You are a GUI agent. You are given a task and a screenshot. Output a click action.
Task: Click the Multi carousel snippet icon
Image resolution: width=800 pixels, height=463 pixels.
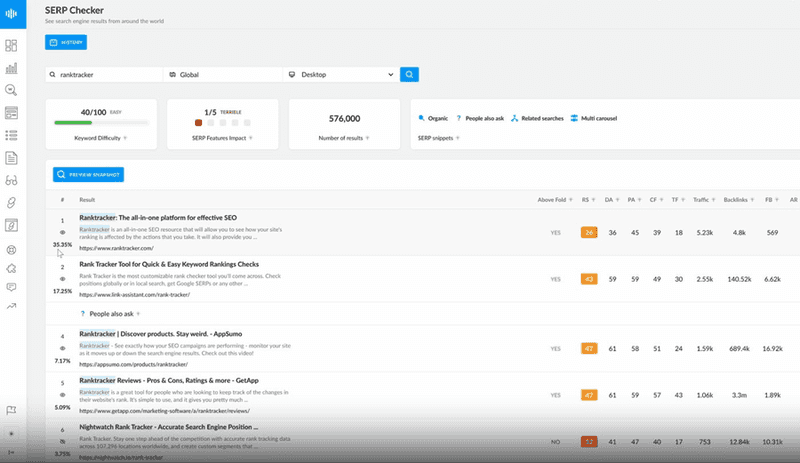click(574, 118)
